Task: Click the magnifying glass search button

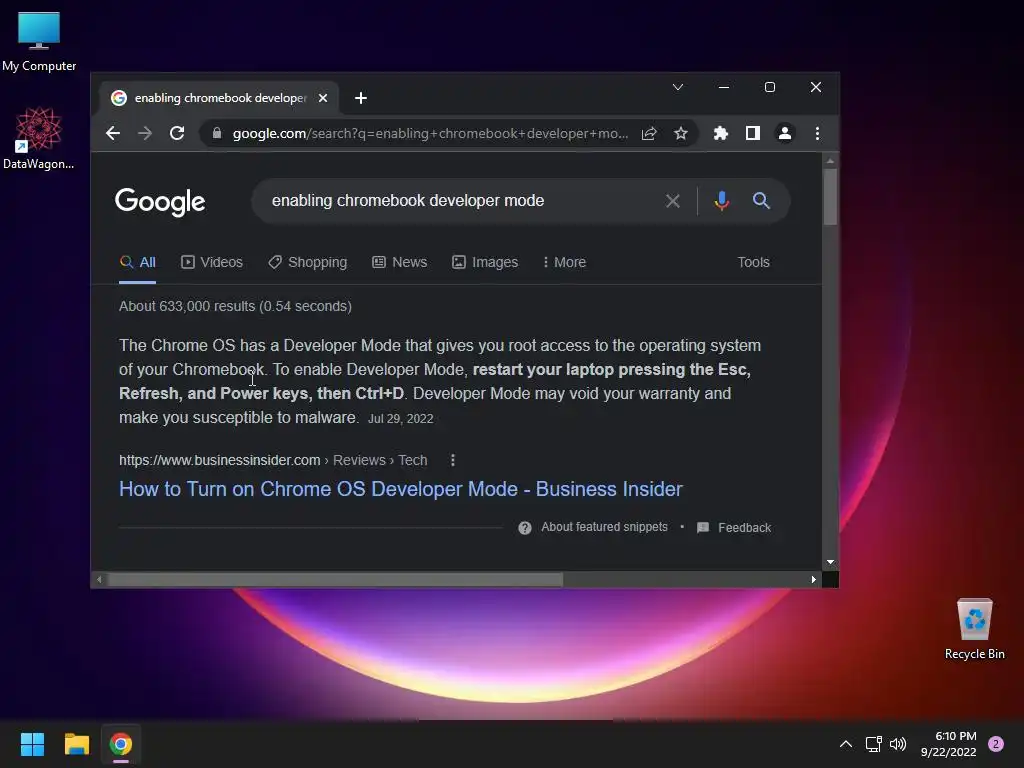Action: coord(761,200)
